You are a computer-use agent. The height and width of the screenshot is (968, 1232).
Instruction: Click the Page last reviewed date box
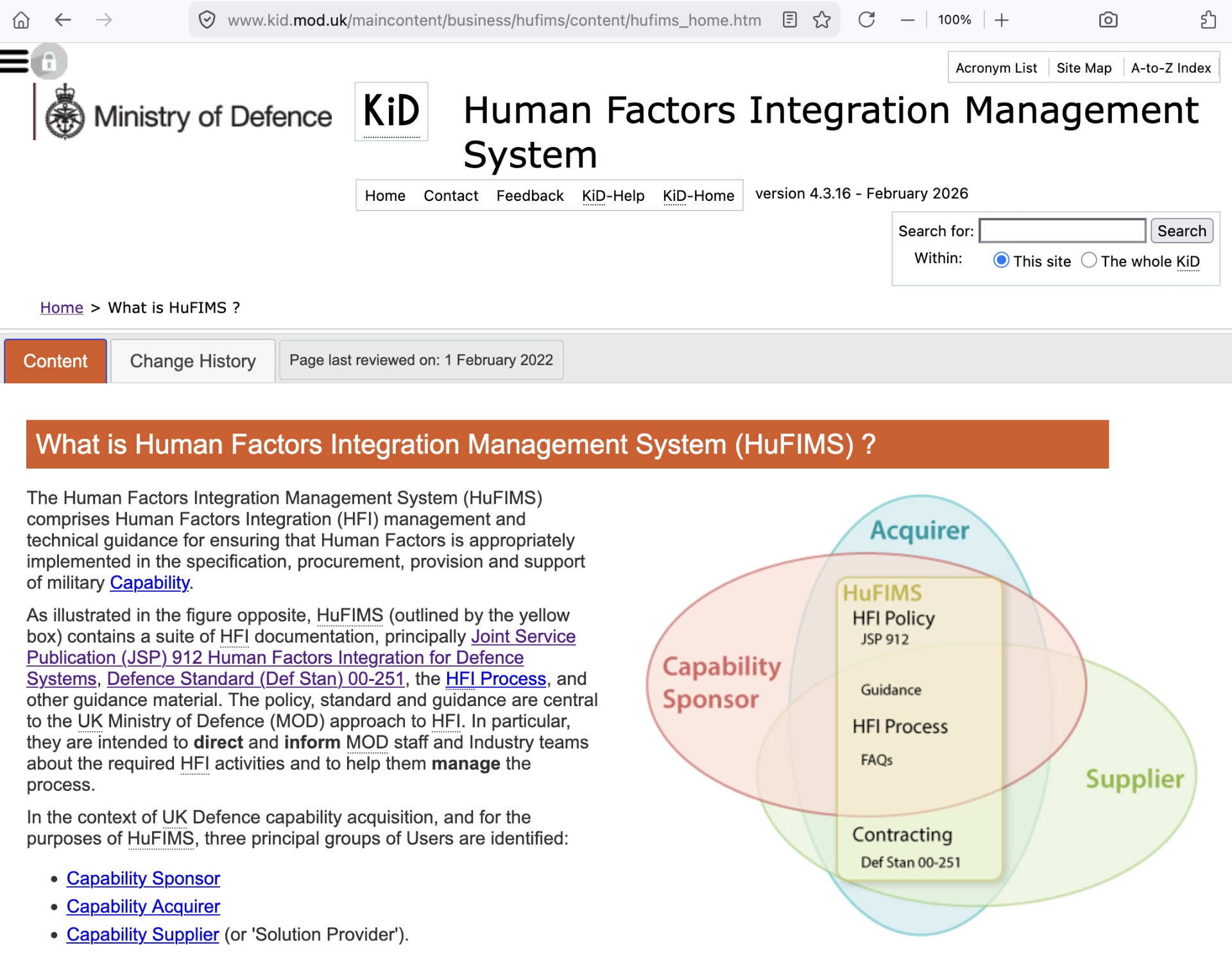click(421, 360)
